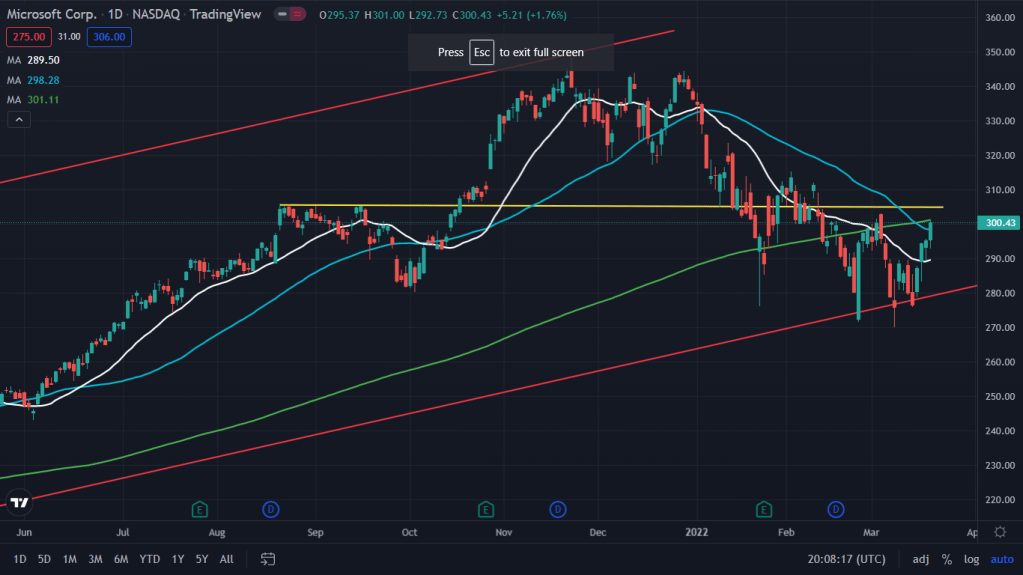1023x575 pixels.
Task: Click the November dividend D marker
Action: (557, 510)
